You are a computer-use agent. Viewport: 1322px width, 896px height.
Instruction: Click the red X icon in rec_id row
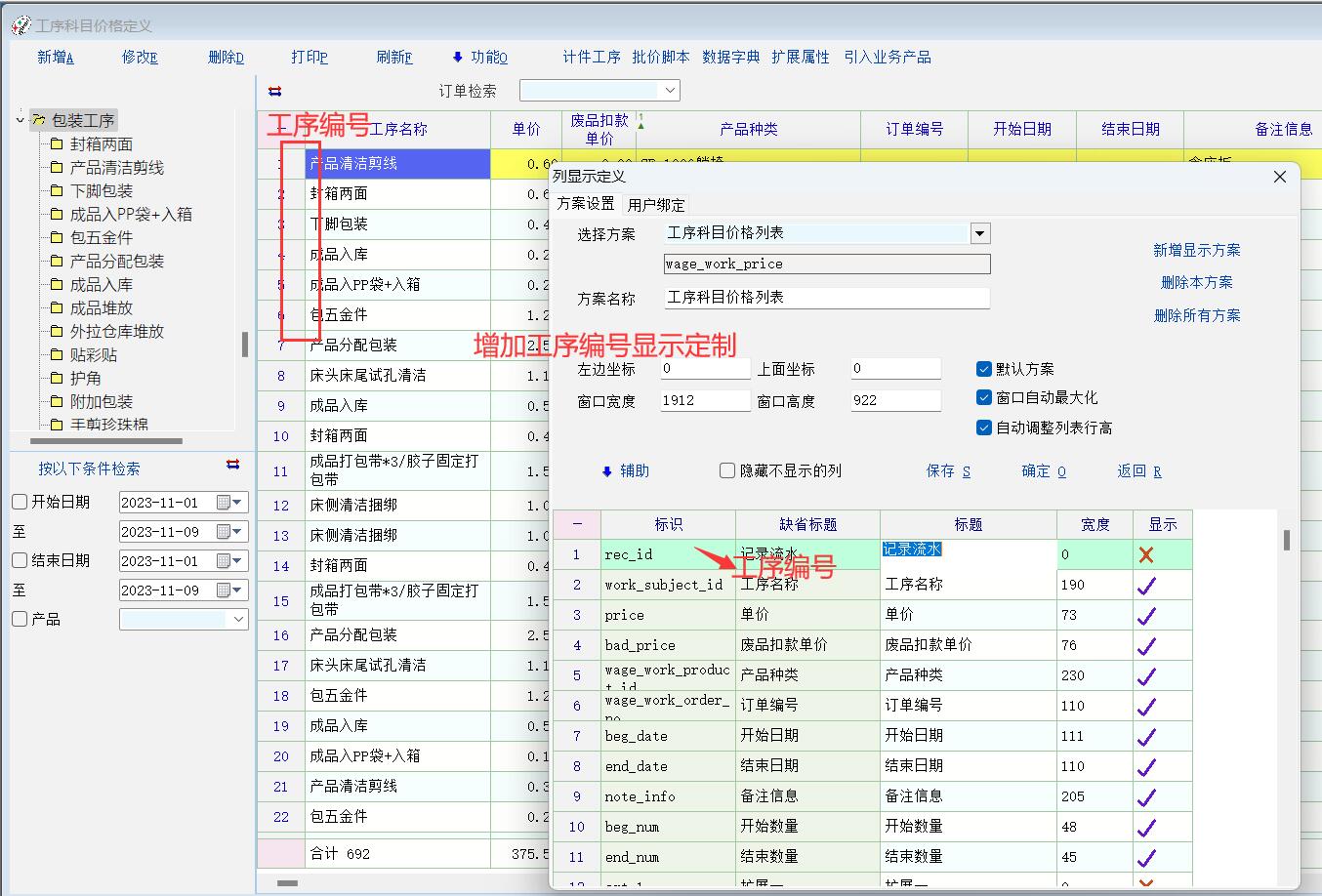(1146, 554)
